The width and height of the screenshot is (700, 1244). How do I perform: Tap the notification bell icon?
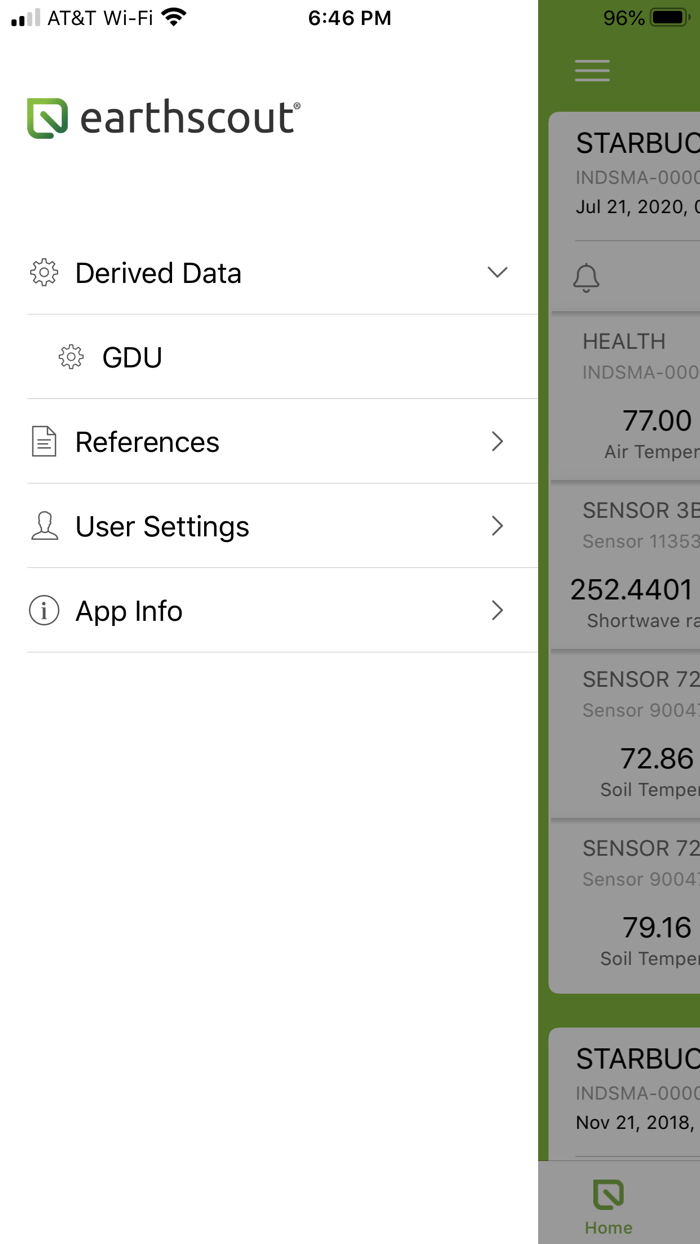coord(586,278)
